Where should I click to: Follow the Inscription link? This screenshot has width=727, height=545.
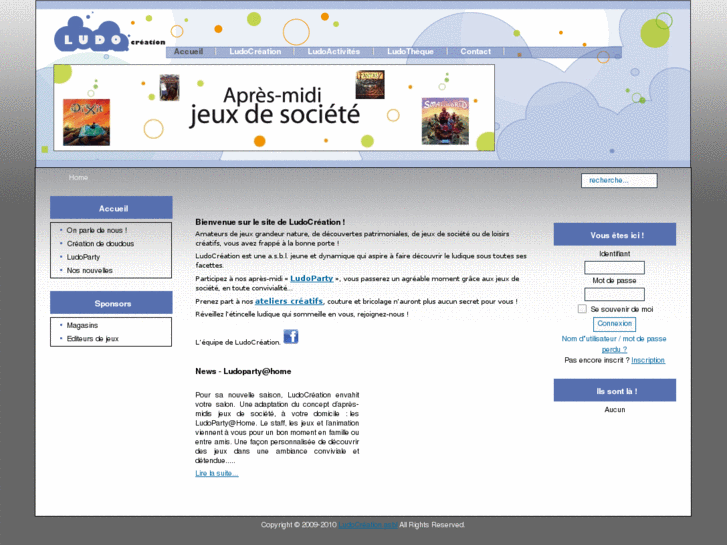pos(648,360)
